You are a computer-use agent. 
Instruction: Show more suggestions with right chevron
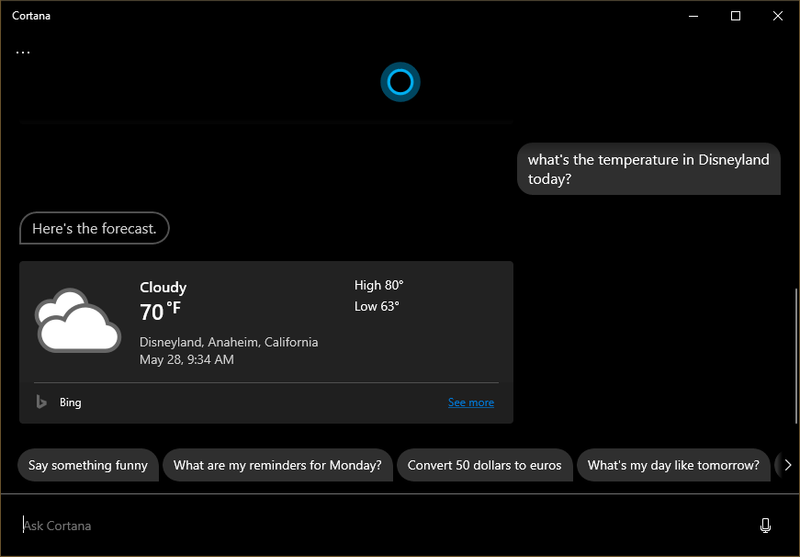click(787, 465)
